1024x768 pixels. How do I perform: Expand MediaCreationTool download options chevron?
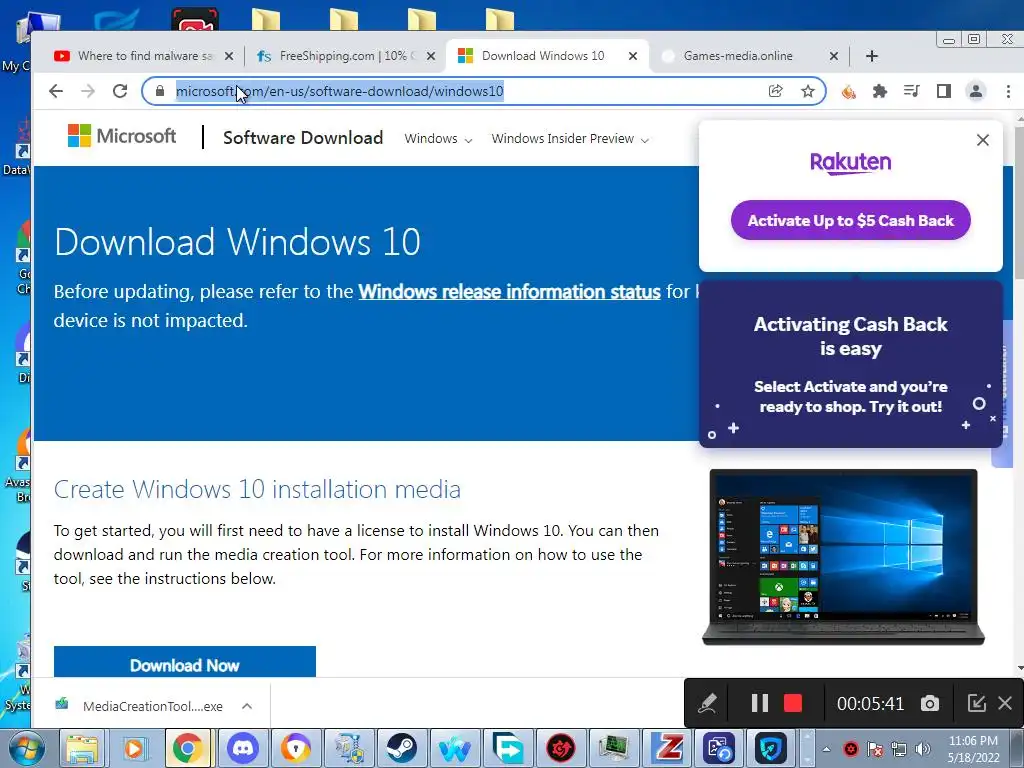(247, 706)
